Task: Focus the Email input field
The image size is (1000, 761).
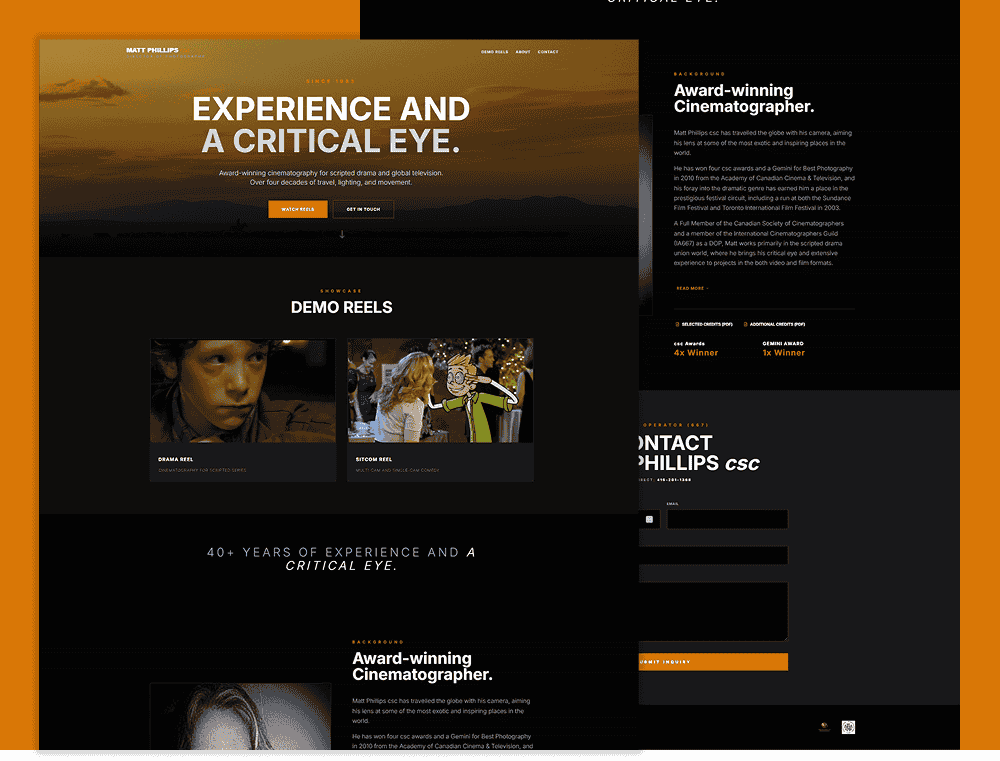Action: [727, 519]
